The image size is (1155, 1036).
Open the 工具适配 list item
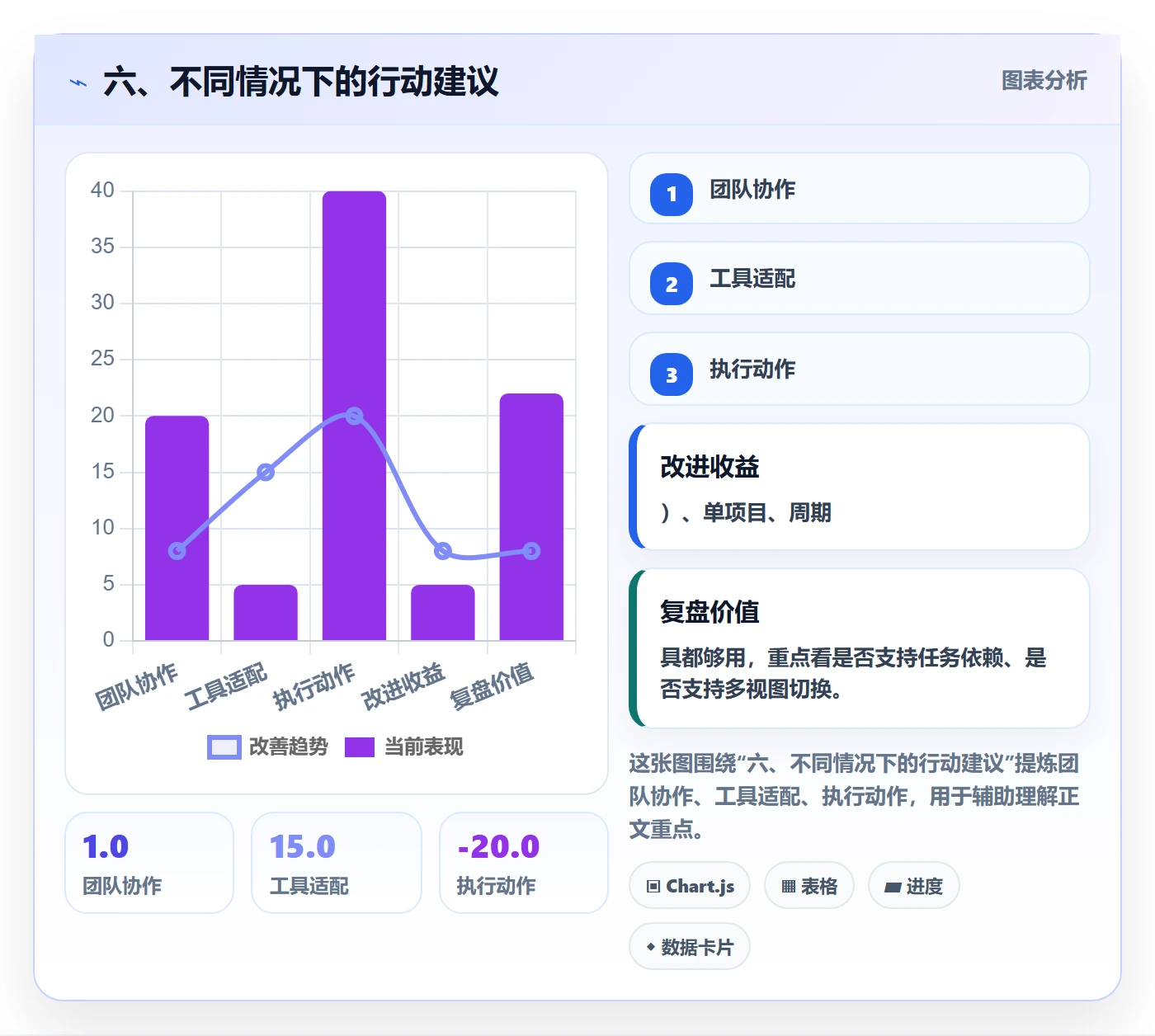[860, 278]
